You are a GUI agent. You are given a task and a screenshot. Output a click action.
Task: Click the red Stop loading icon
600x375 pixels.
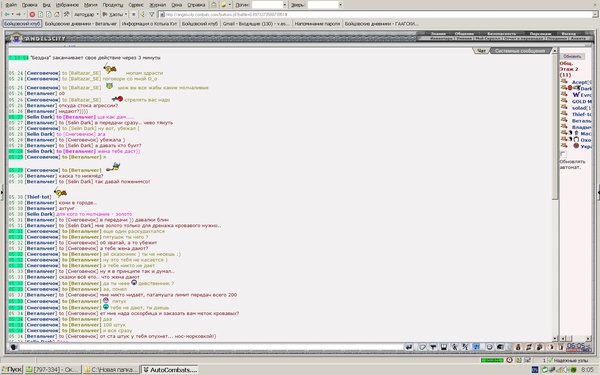[33, 14]
